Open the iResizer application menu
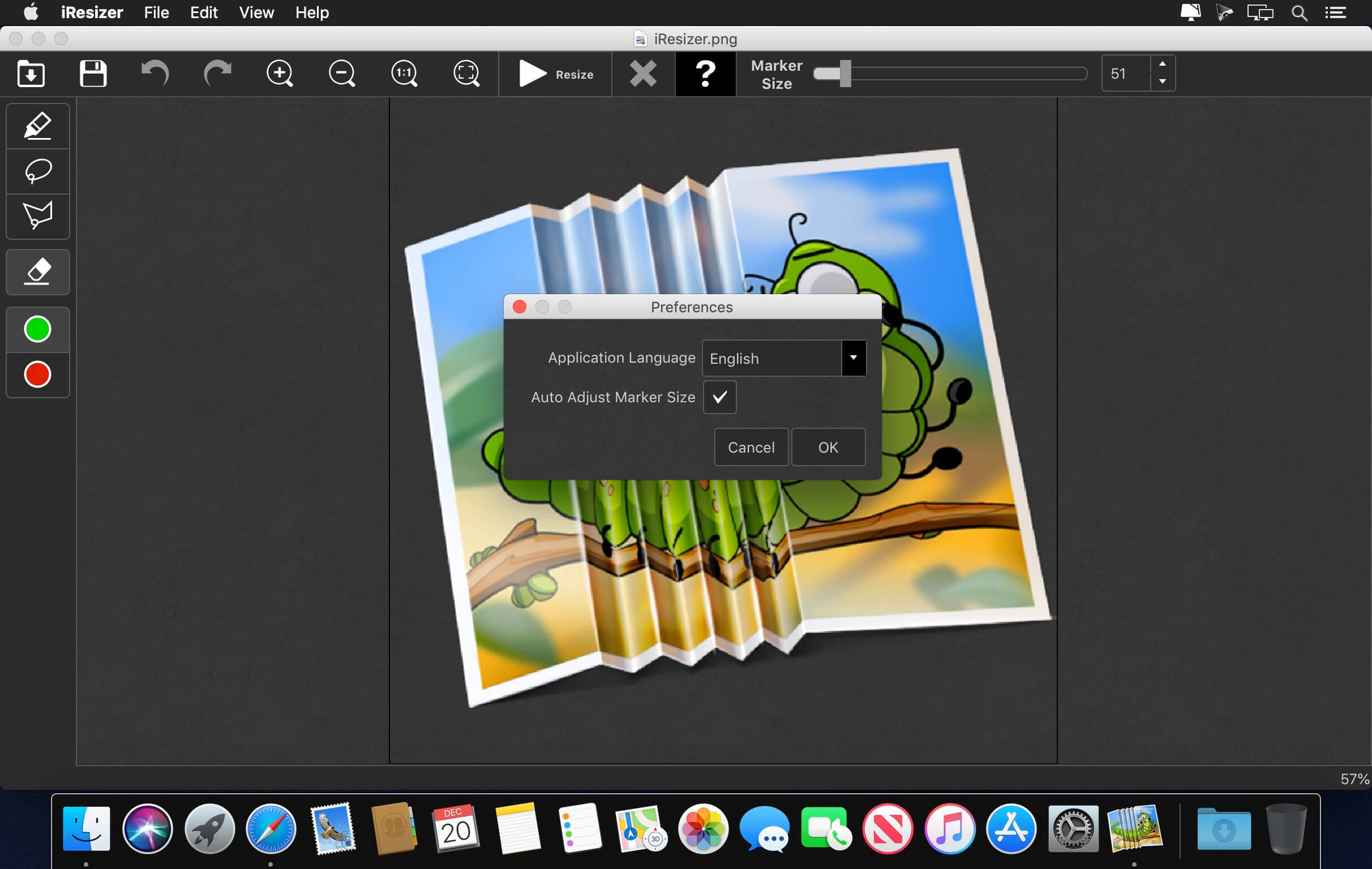Image resolution: width=1372 pixels, height=869 pixels. [92, 12]
